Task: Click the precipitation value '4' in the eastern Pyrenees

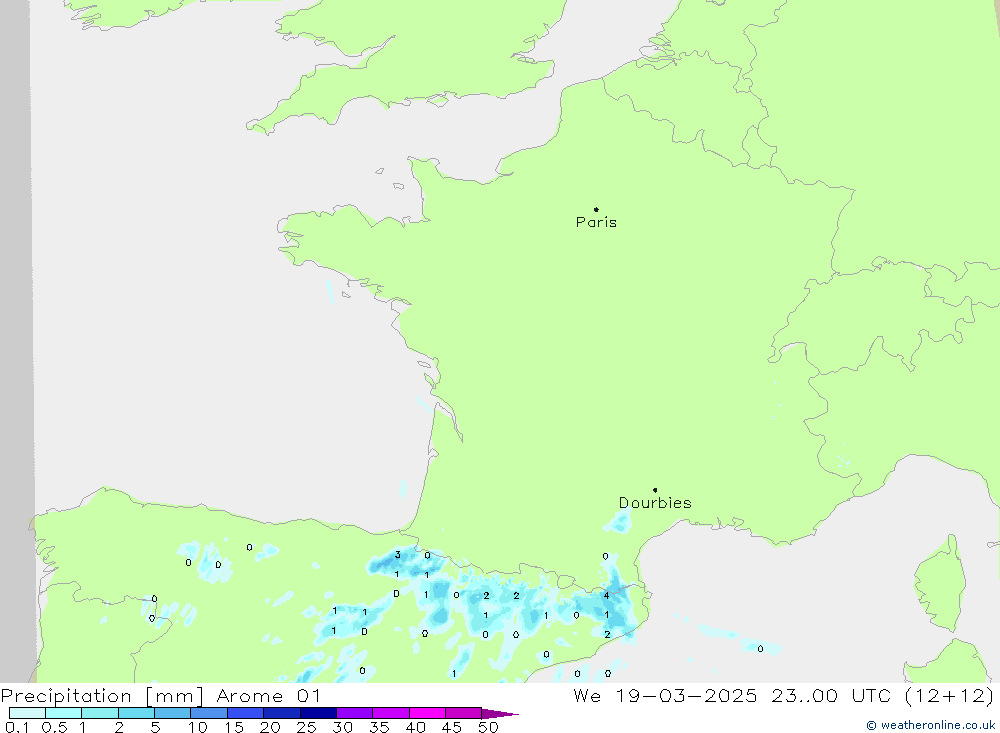Action: [x=607, y=596]
